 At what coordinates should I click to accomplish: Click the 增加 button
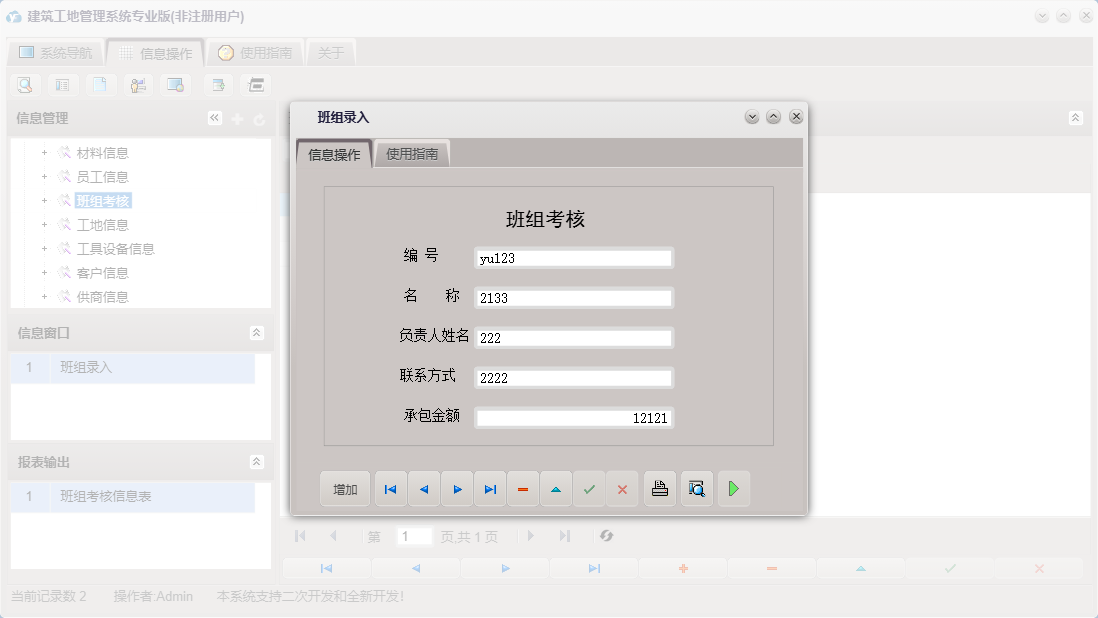pos(344,488)
